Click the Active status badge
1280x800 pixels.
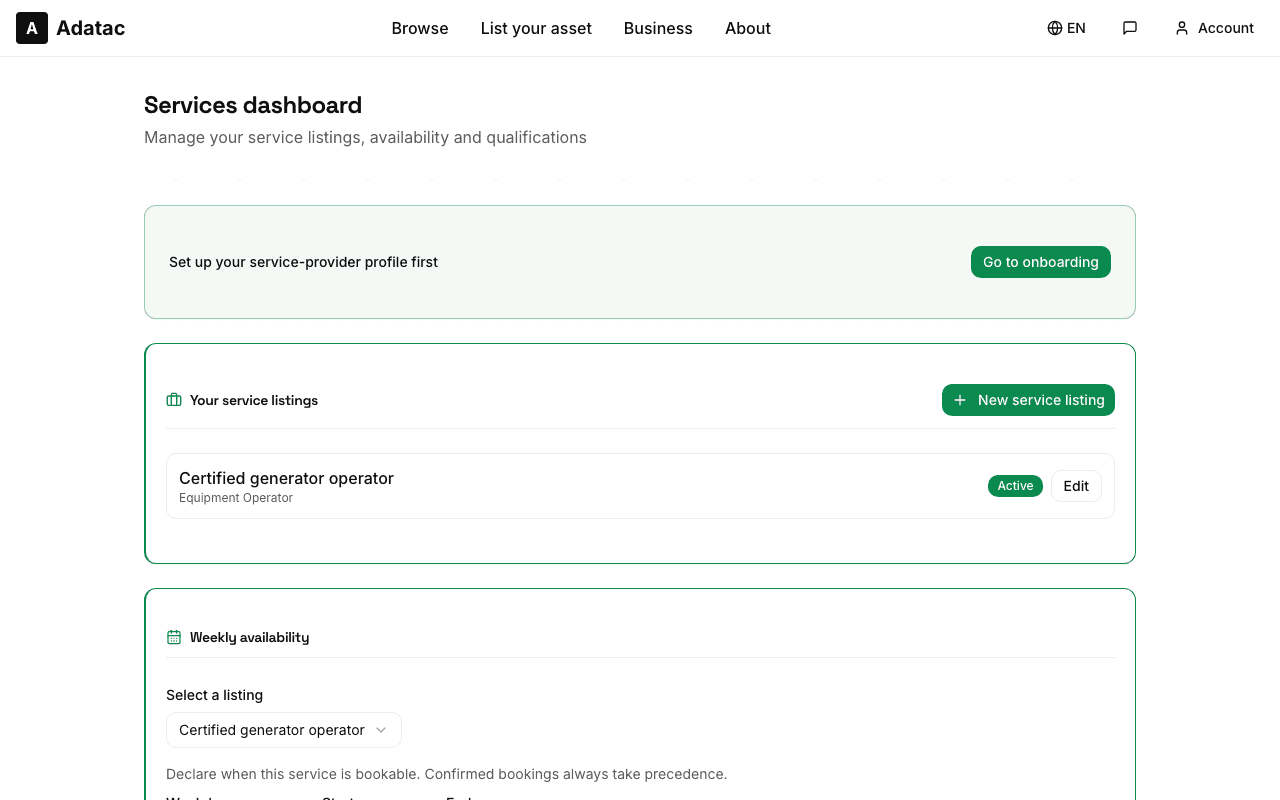pyautogui.click(x=1015, y=486)
